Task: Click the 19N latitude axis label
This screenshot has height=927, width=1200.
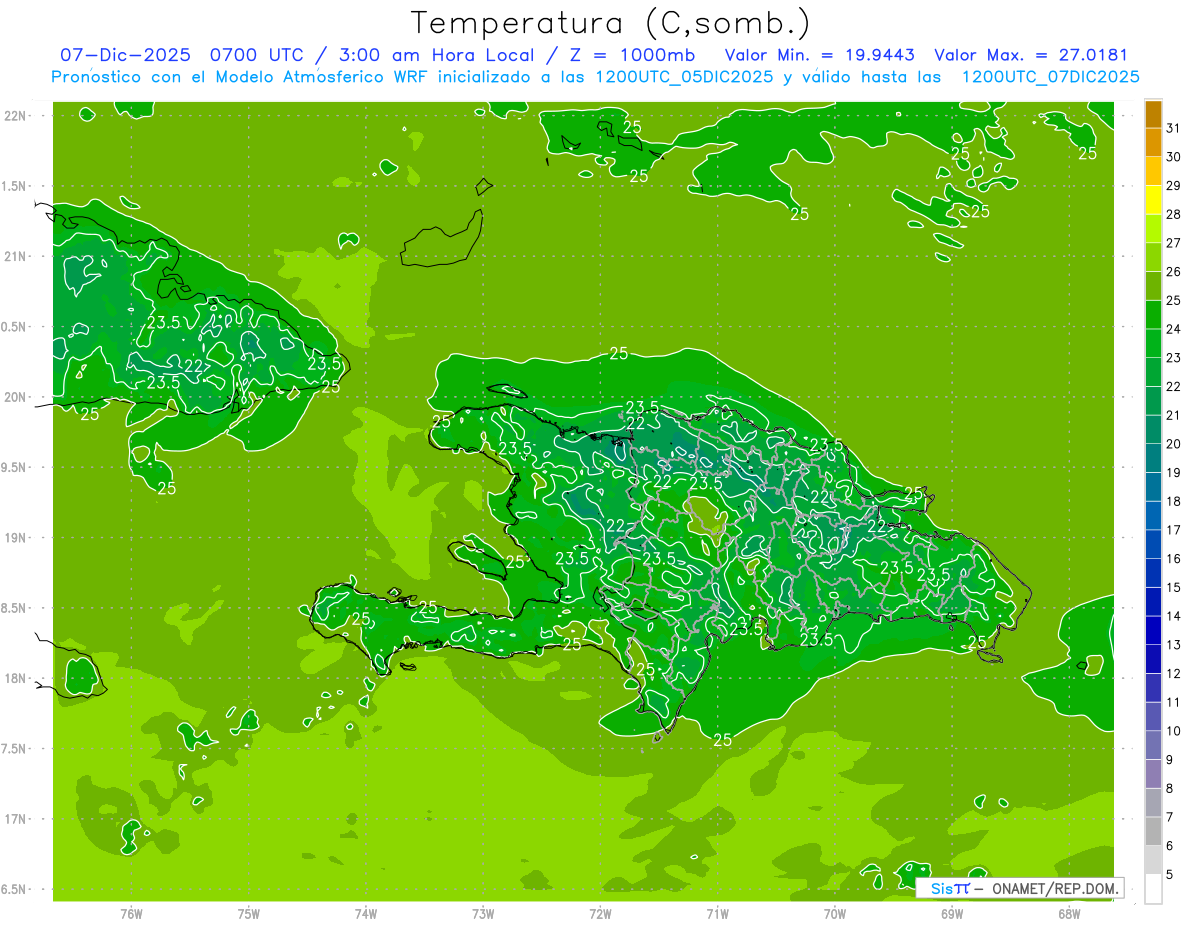Action: coord(17,538)
